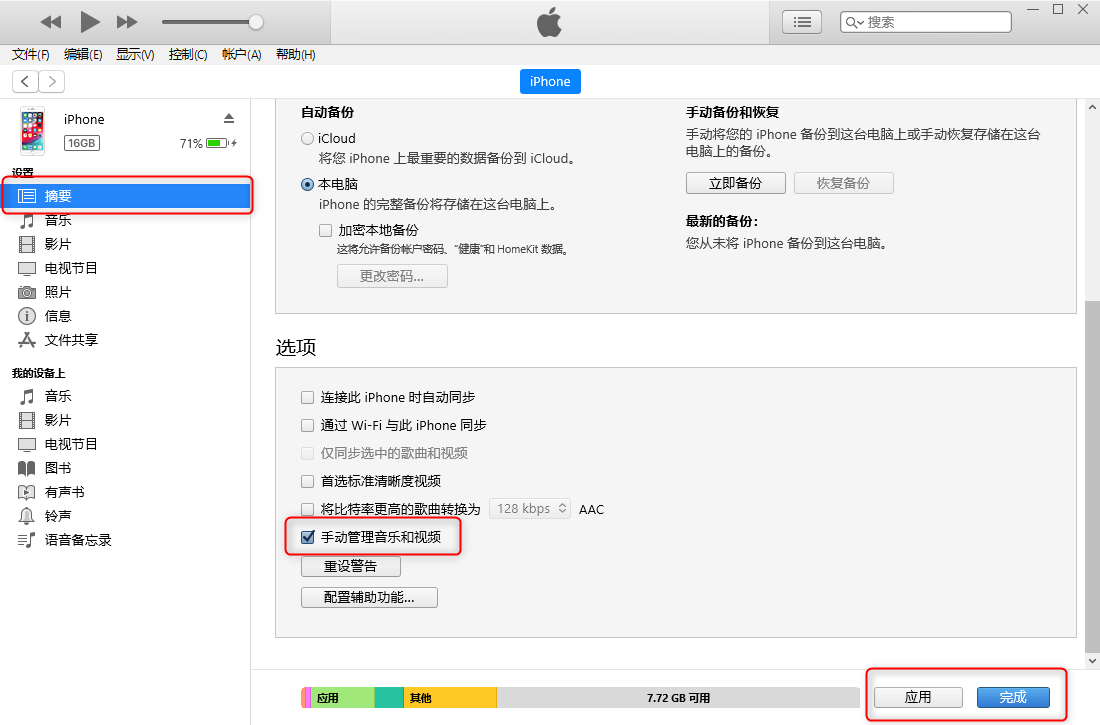Enable 通过 Wi-Fi 与此 iPhone 同步 checkbox
This screenshot has width=1100, height=725.
click(x=307, y=425)
